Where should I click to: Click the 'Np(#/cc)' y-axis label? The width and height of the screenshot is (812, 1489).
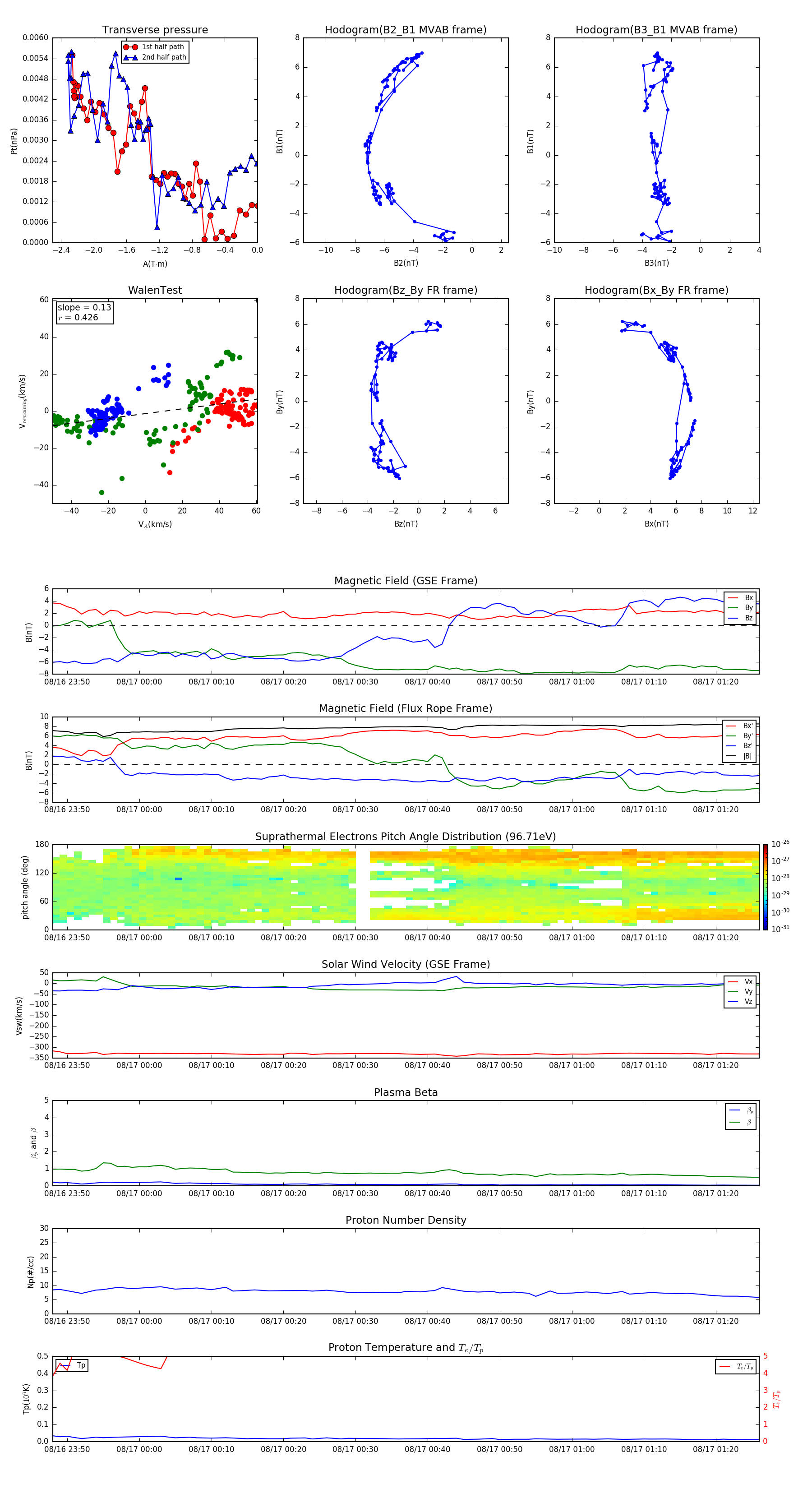(31, 1271)
